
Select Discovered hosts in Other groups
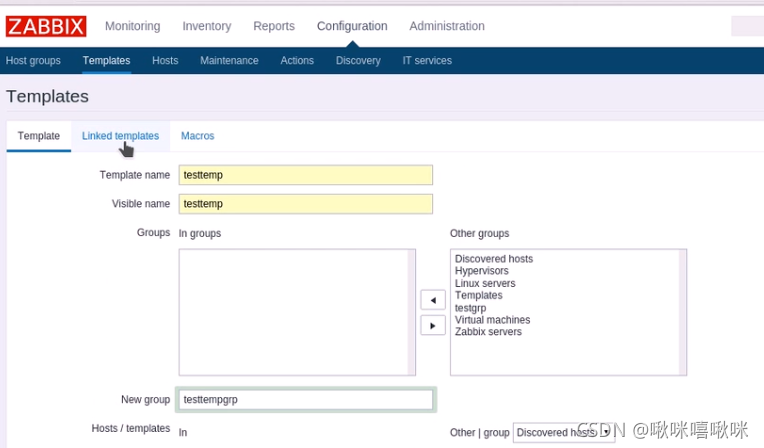click(494, 259)
